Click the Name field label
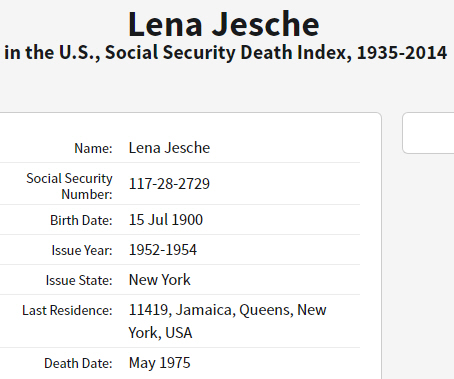This screenshot has height=379, width=454. [93, 148]
